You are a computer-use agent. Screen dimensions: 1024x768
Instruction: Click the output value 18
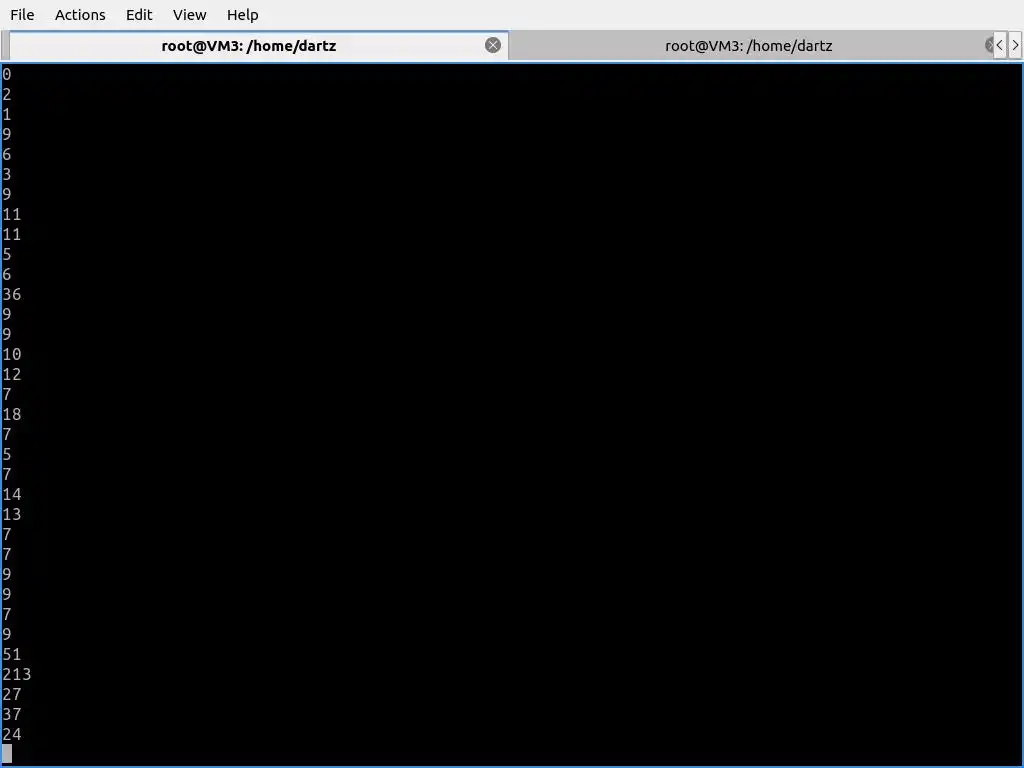tap(12, 415)
